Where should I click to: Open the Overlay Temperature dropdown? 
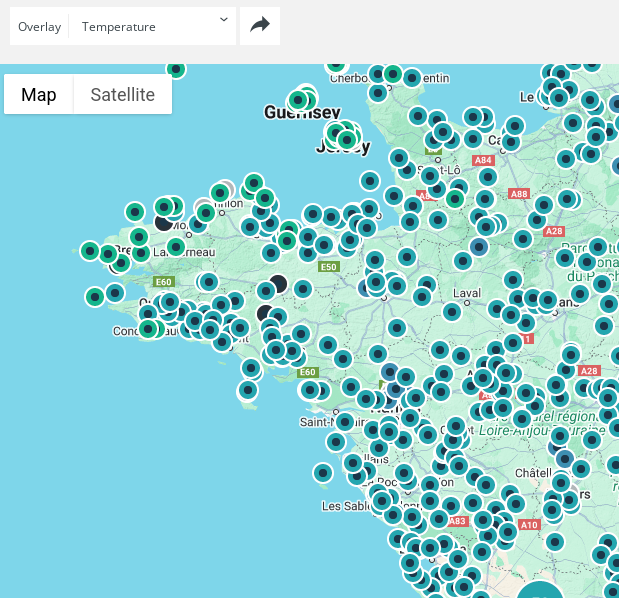pos(123,26)
